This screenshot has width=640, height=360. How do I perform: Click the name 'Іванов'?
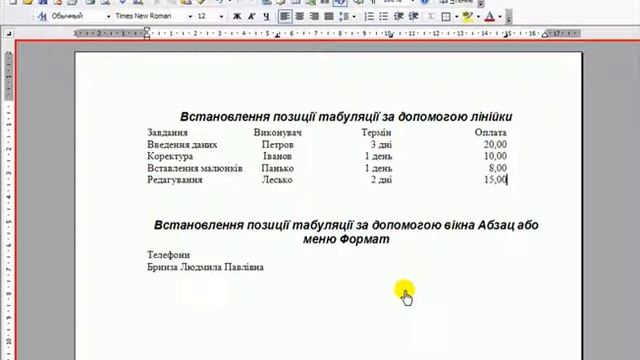tap(278, 156)
